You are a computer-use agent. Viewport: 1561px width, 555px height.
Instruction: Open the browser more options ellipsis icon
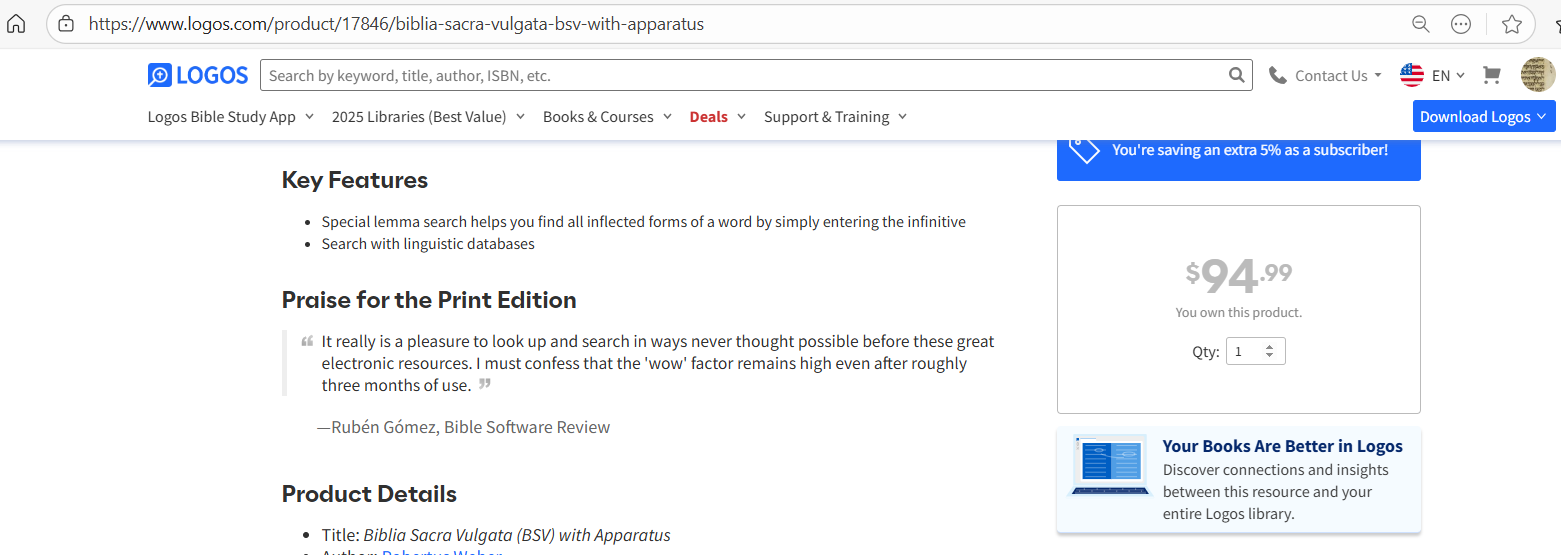(1461, 24)
